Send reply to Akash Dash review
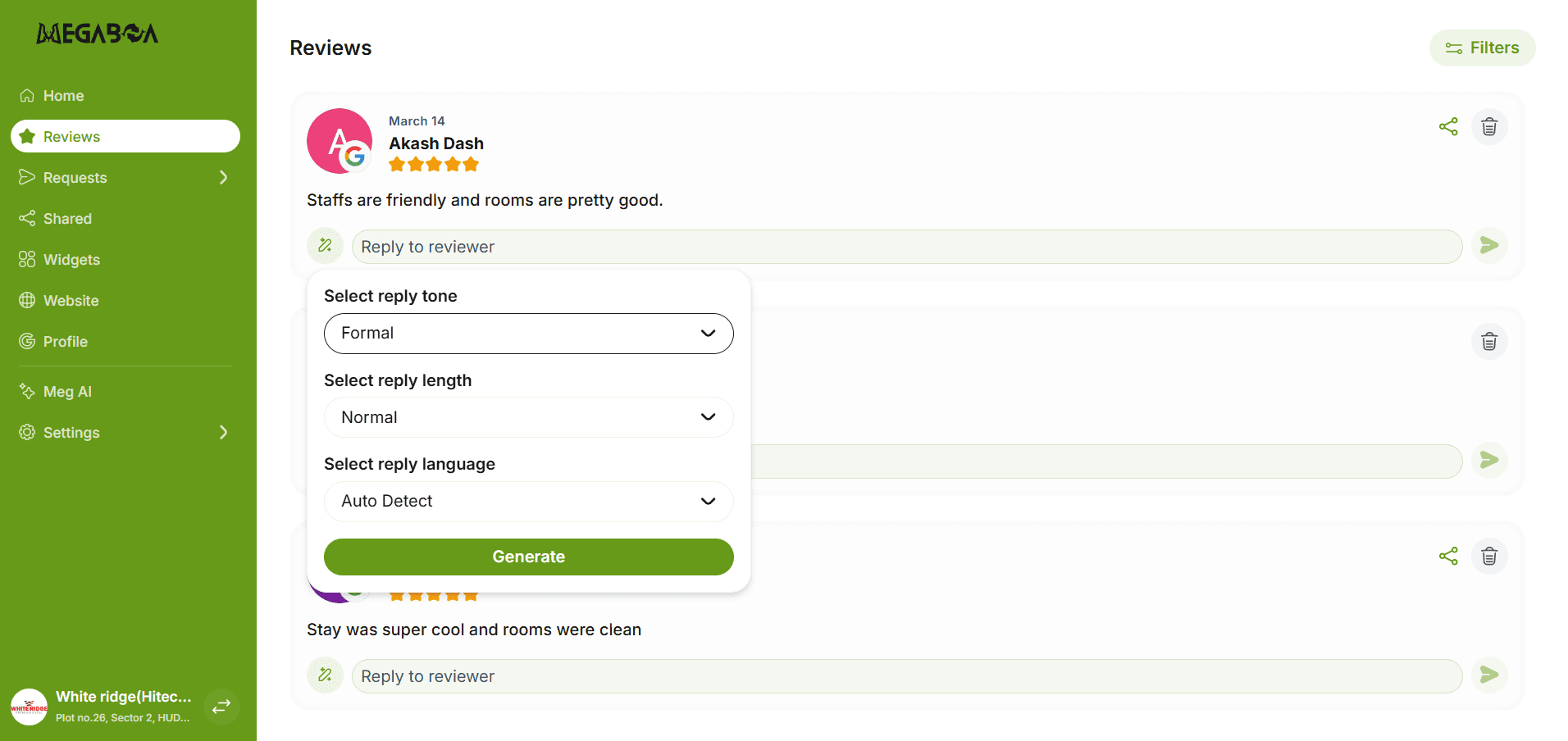This screenshot has height=741, width=1568. click(x=1489, y=246)
